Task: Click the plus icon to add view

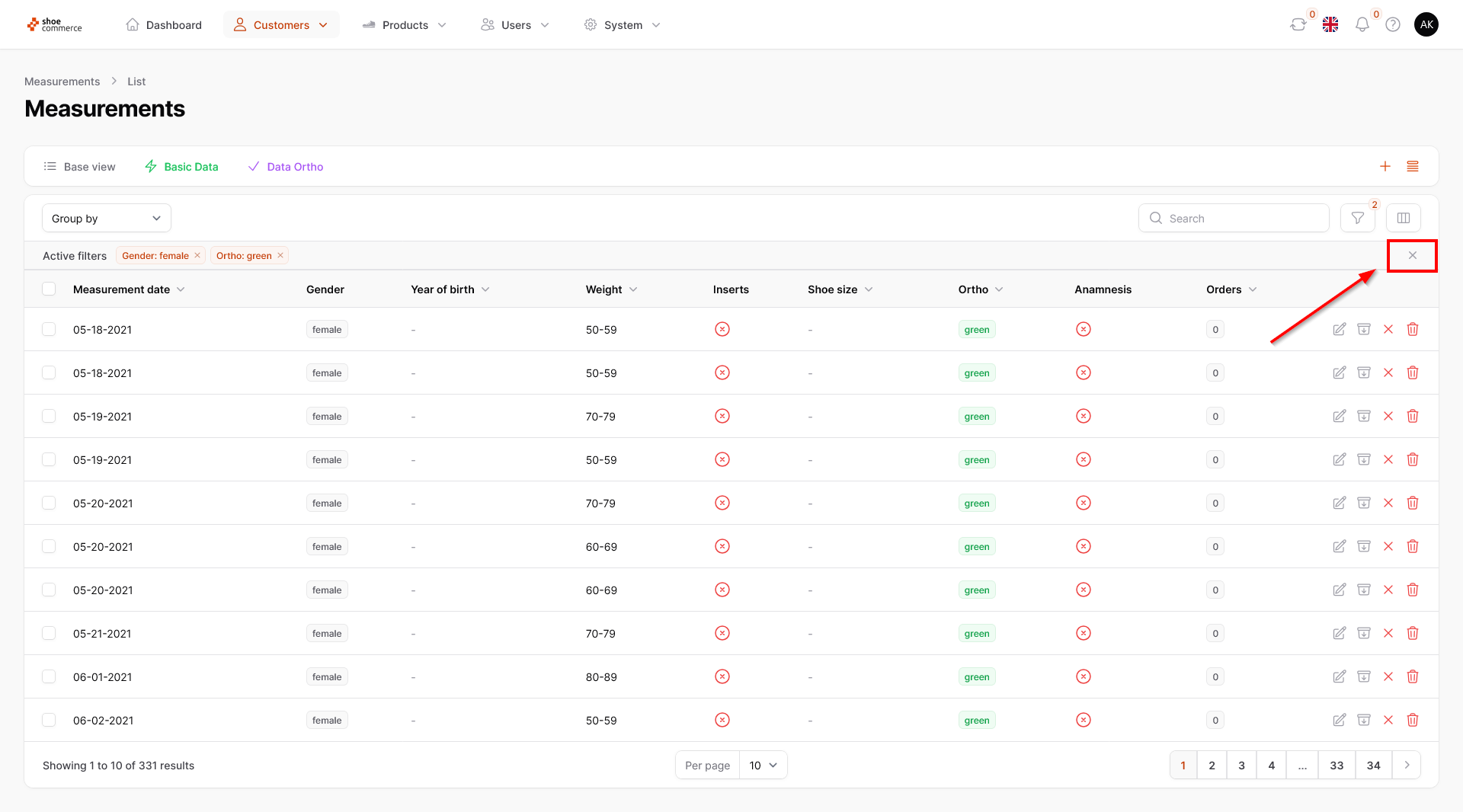Action: coord(1385,167)
